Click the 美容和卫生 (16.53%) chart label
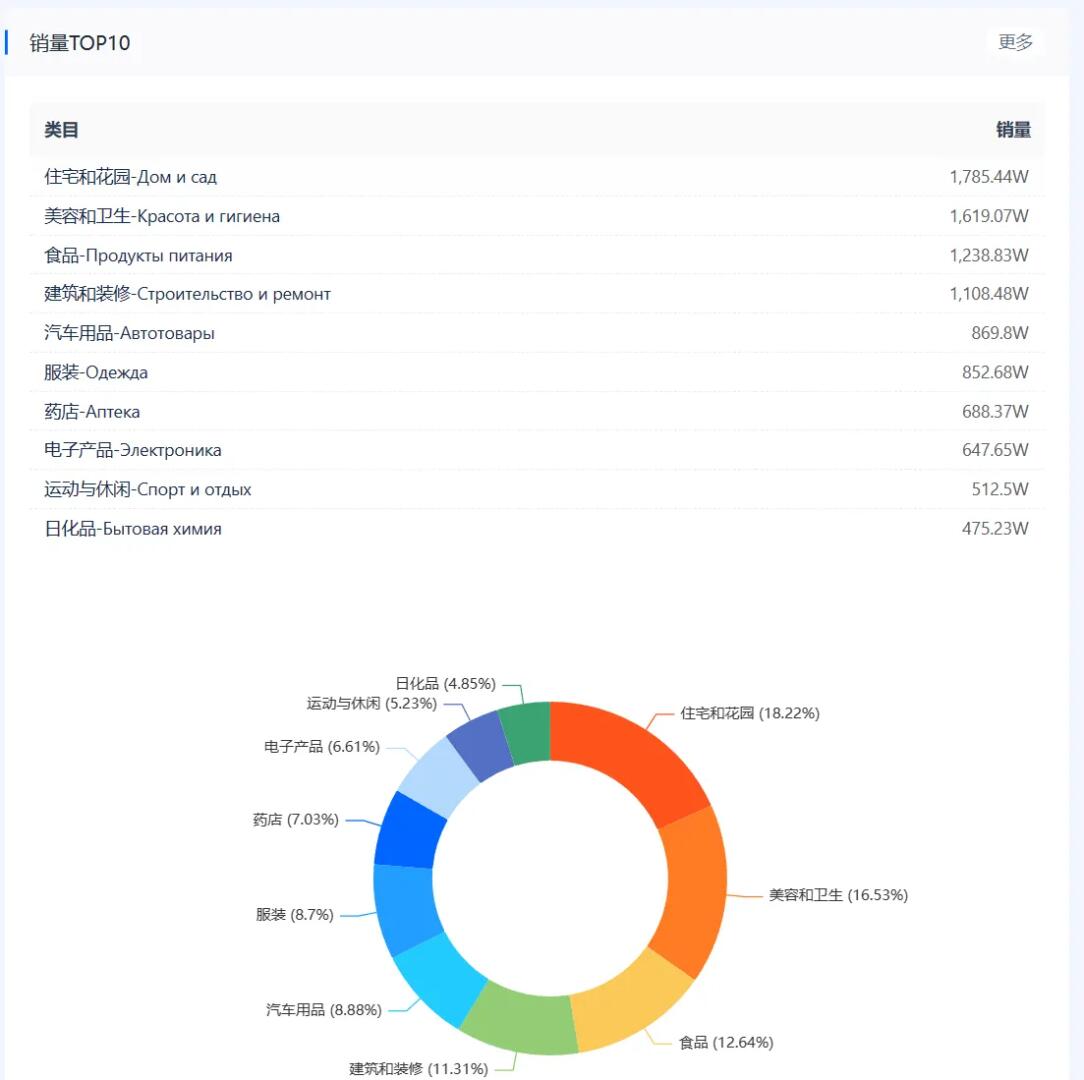 tap(839, 895)
